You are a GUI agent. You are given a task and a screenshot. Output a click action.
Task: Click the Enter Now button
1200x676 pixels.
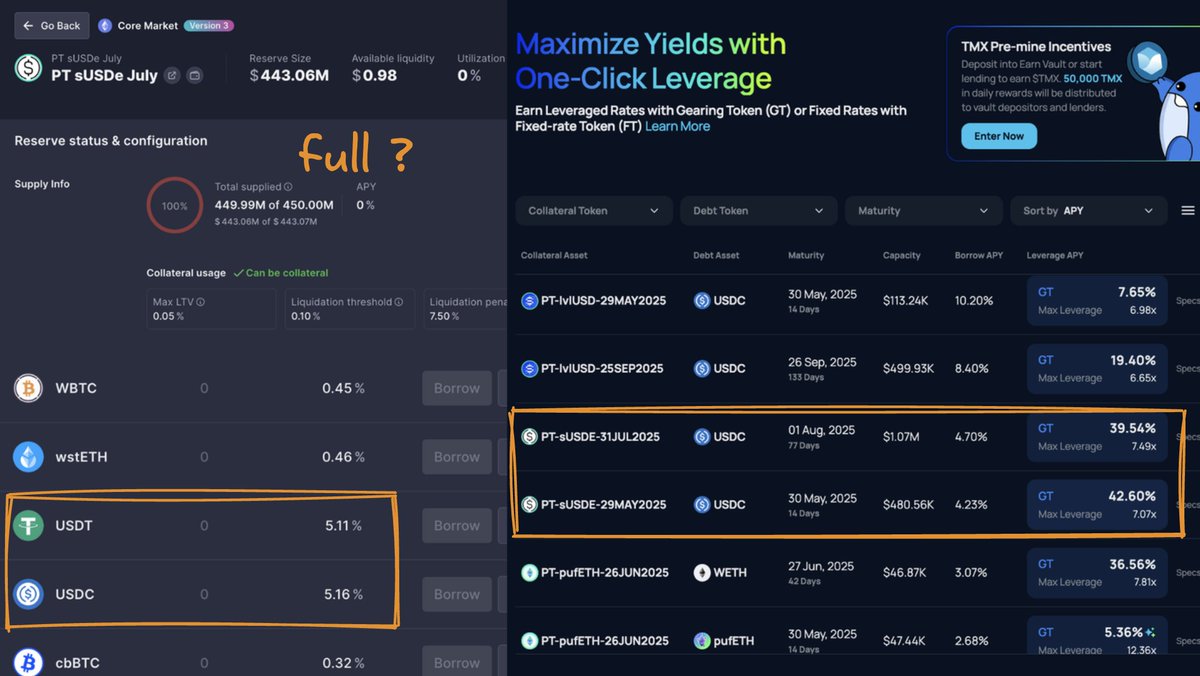point(998,136)
